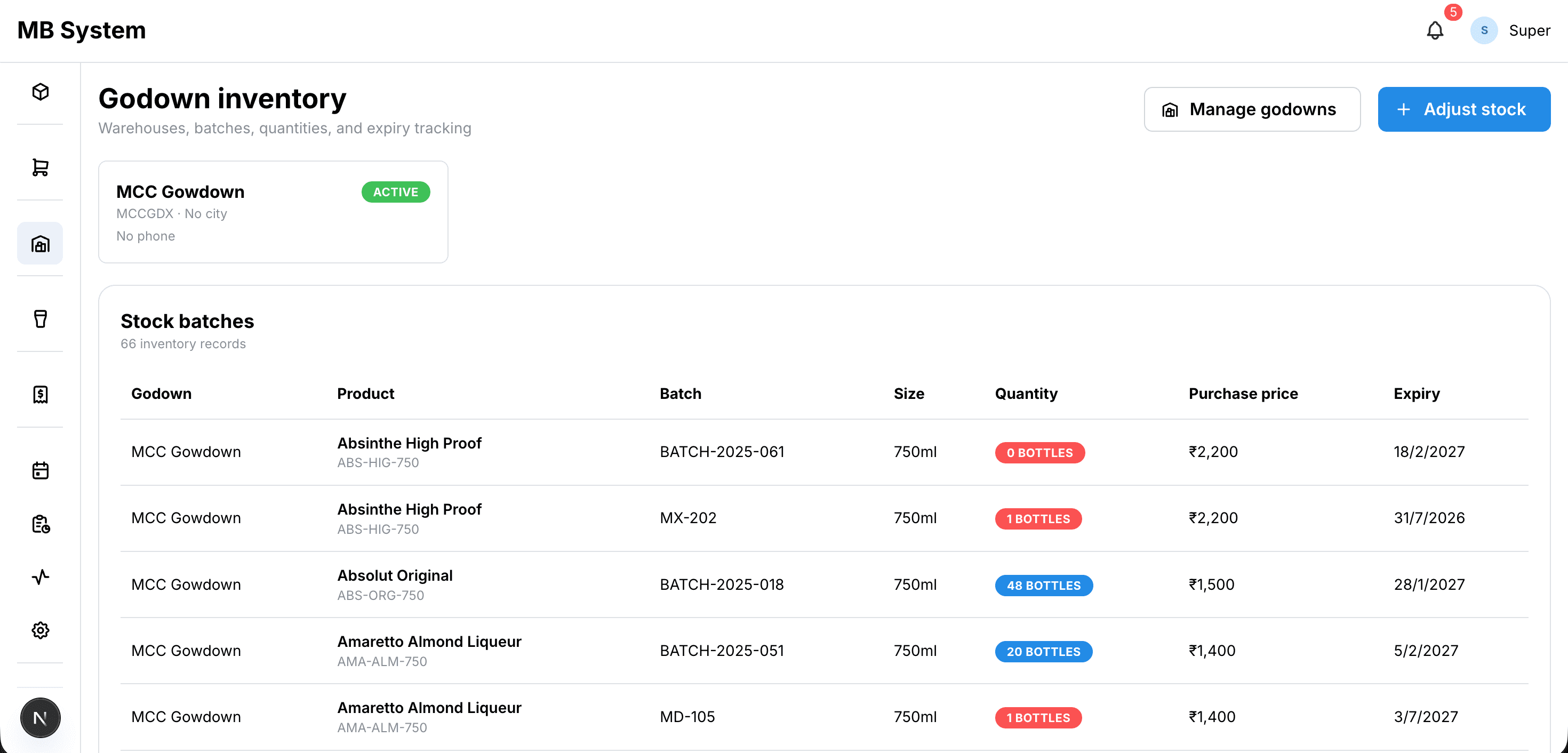Open the products cube icon in sidebar
1568x753 pixels.
tap(40, 92)
